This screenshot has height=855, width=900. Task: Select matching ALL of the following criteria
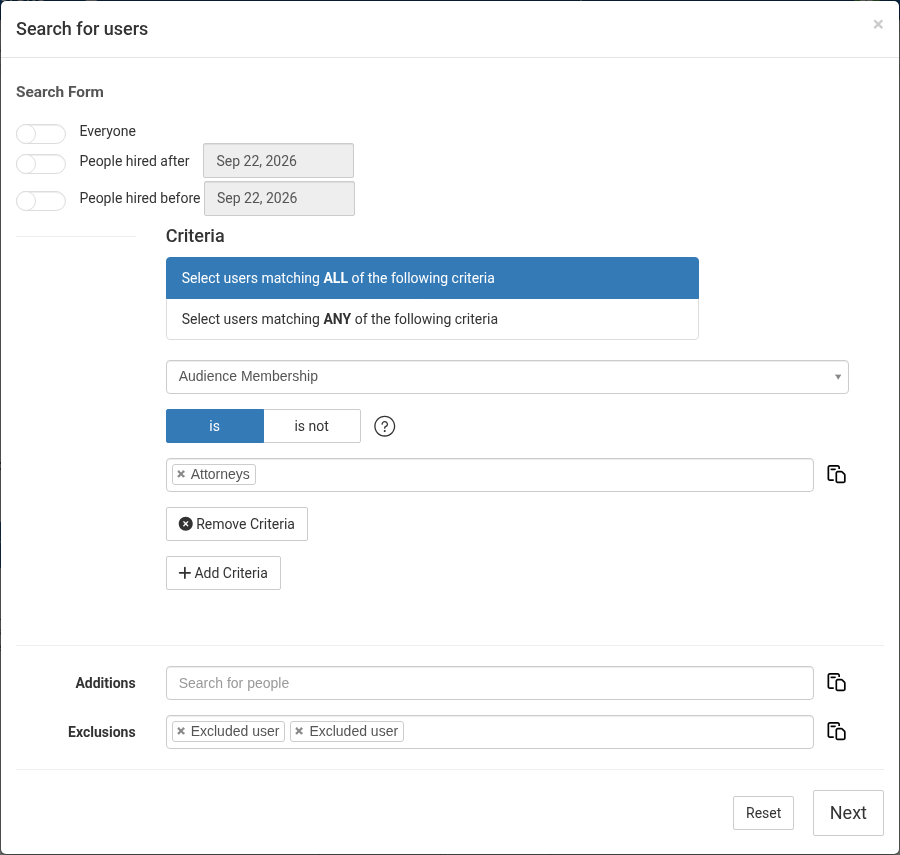pos(432,278)
